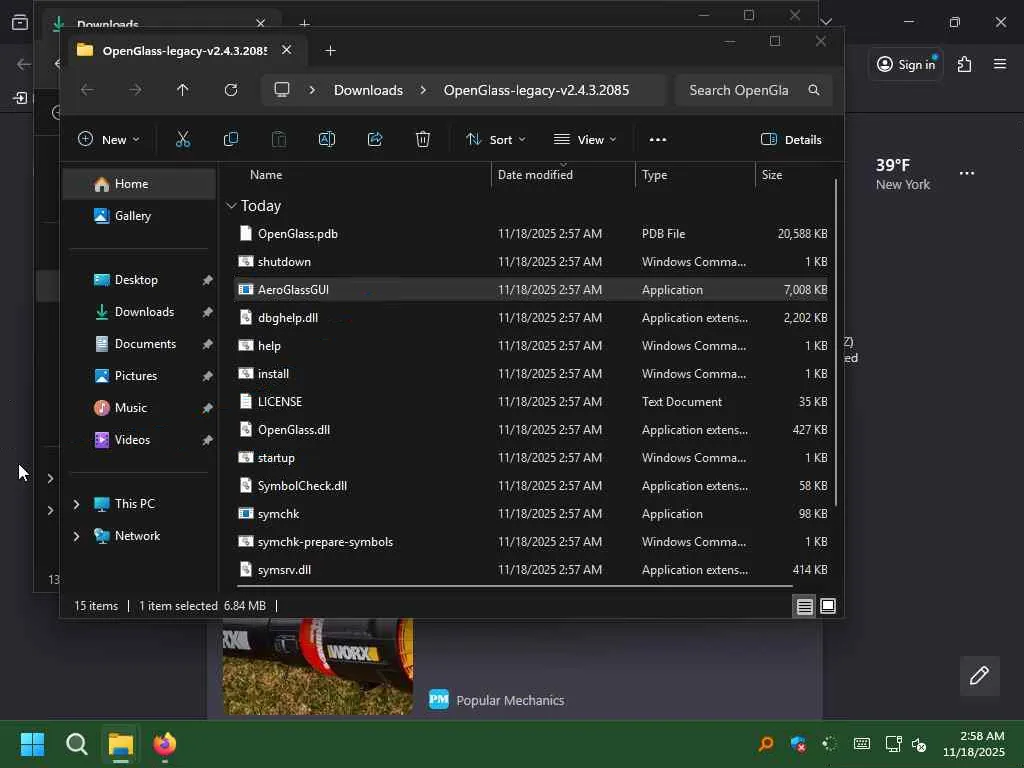This screenshot has height=768, width=1024.
Task: Select the shutdown command file
Action: tap(530, 262)
